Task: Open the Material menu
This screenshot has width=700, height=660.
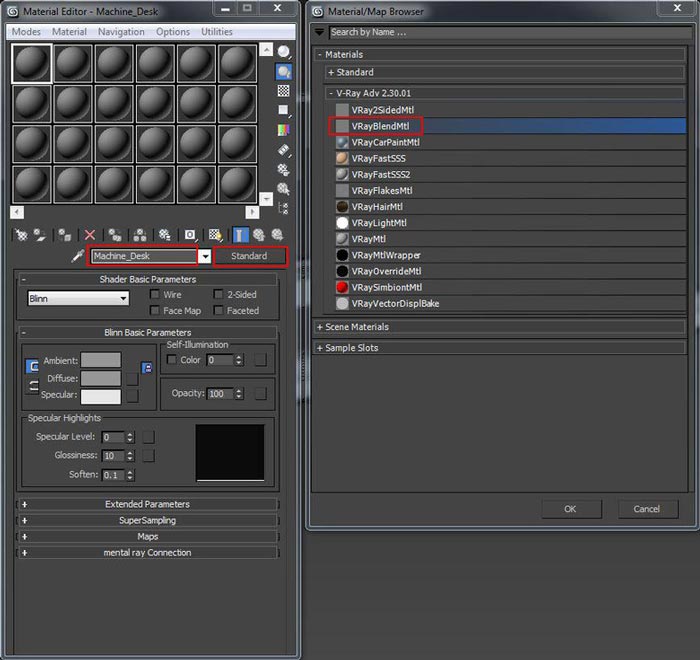Action: click(69, 32)
